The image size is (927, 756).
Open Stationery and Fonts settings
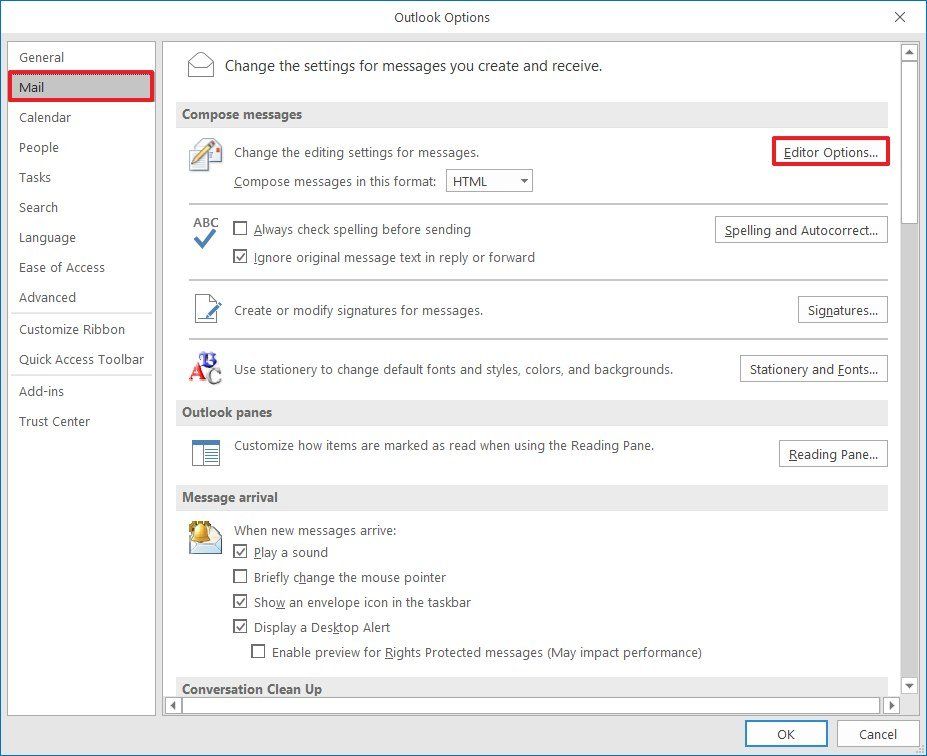[x=813, y=368]
